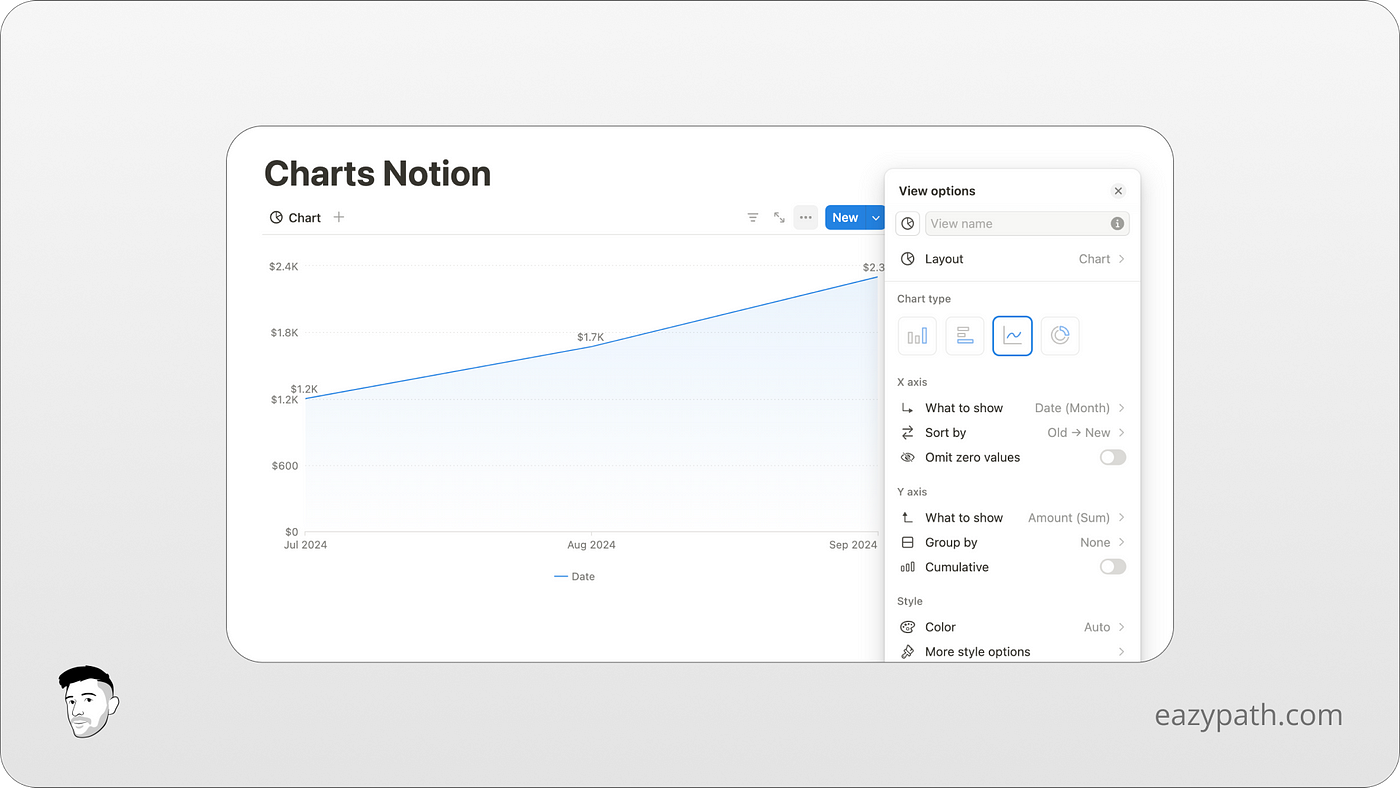
Task: Open the filter icon in the toolbar
Action: [x=752, y=217]
